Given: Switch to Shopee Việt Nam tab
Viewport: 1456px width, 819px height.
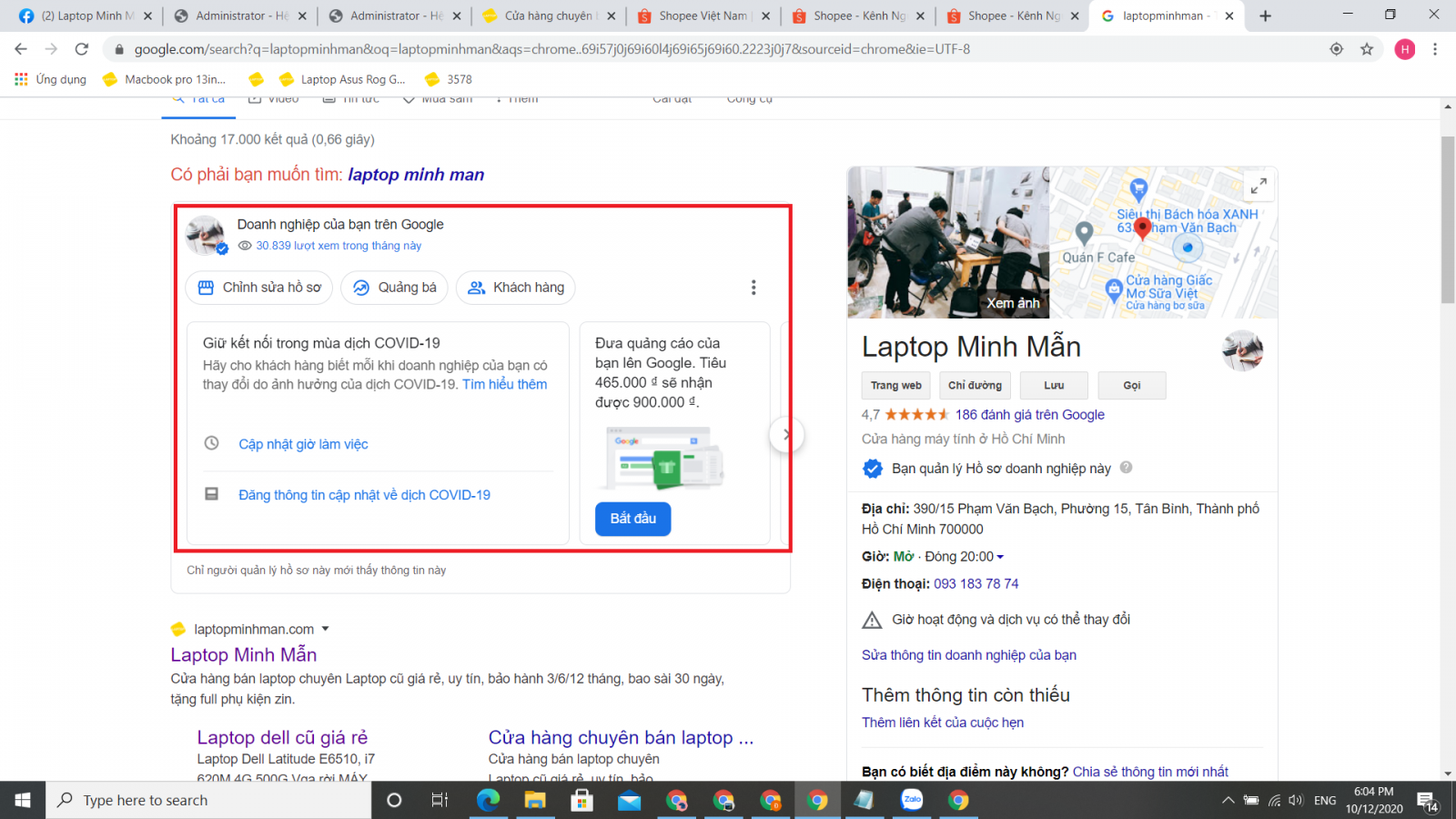Looking at the screenshot, I should tap(703, 15).
